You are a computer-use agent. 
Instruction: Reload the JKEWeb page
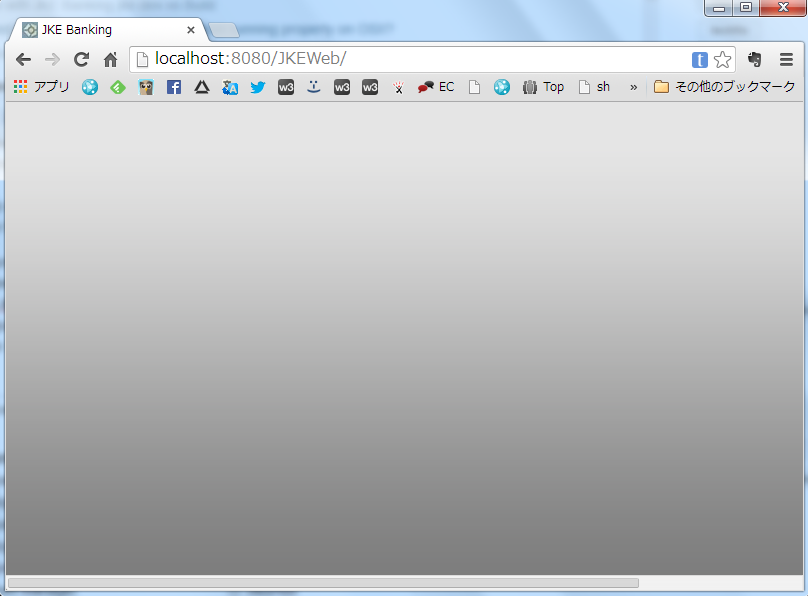pyautogui.click(x=82, y=60)
